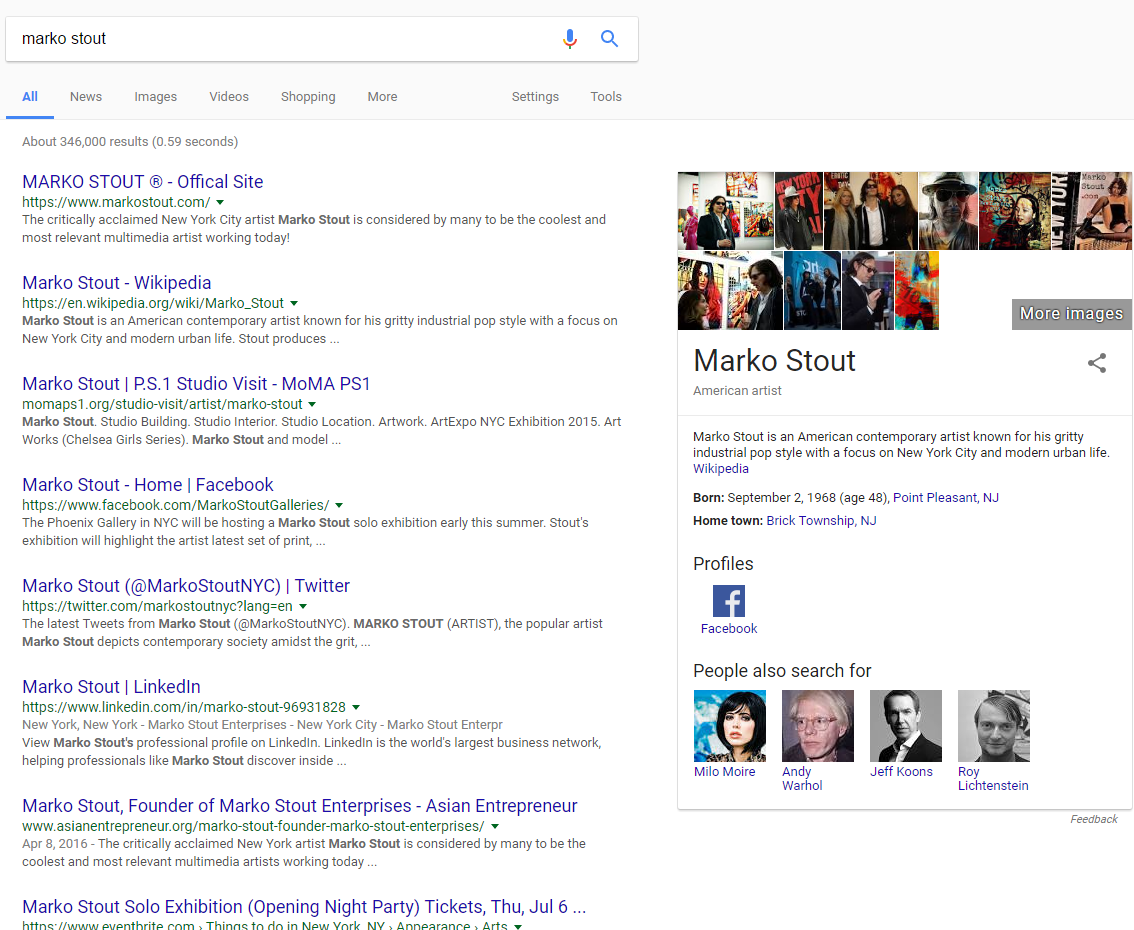Open the Roy Lichtenstein thumbnail

pos(994,726)
